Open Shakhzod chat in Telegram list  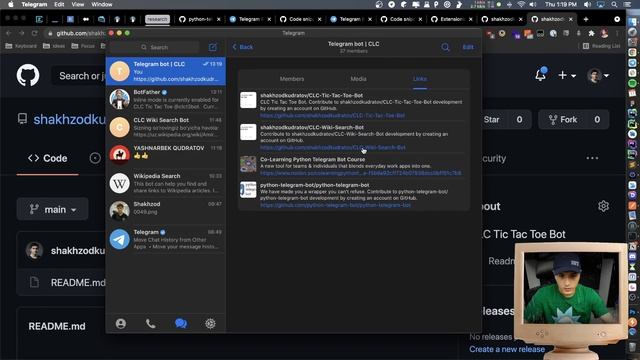coord(166,211)
